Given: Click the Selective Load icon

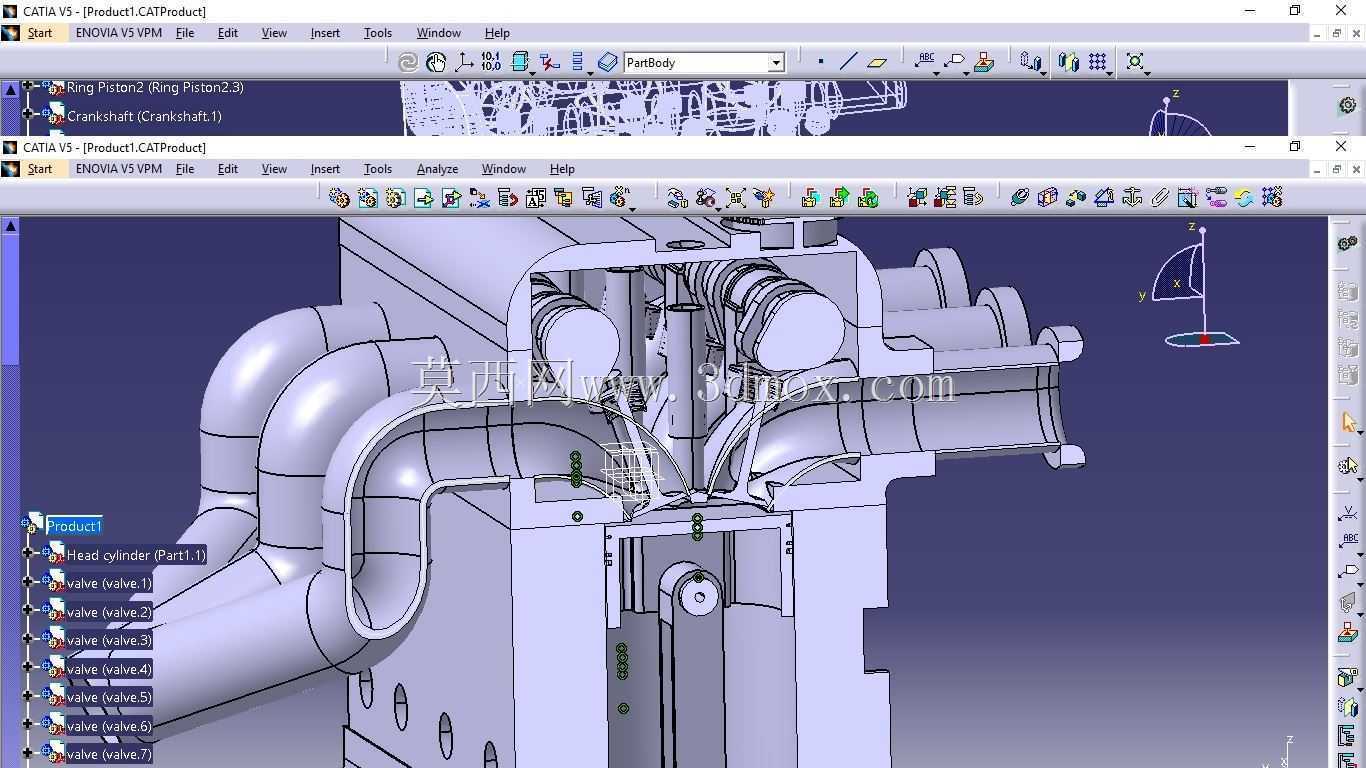Looking at the screenshot, I should (563, 197).
